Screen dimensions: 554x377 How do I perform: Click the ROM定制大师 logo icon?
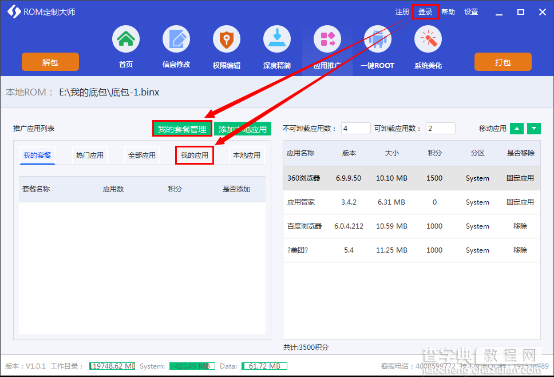[x=14, y=12]
